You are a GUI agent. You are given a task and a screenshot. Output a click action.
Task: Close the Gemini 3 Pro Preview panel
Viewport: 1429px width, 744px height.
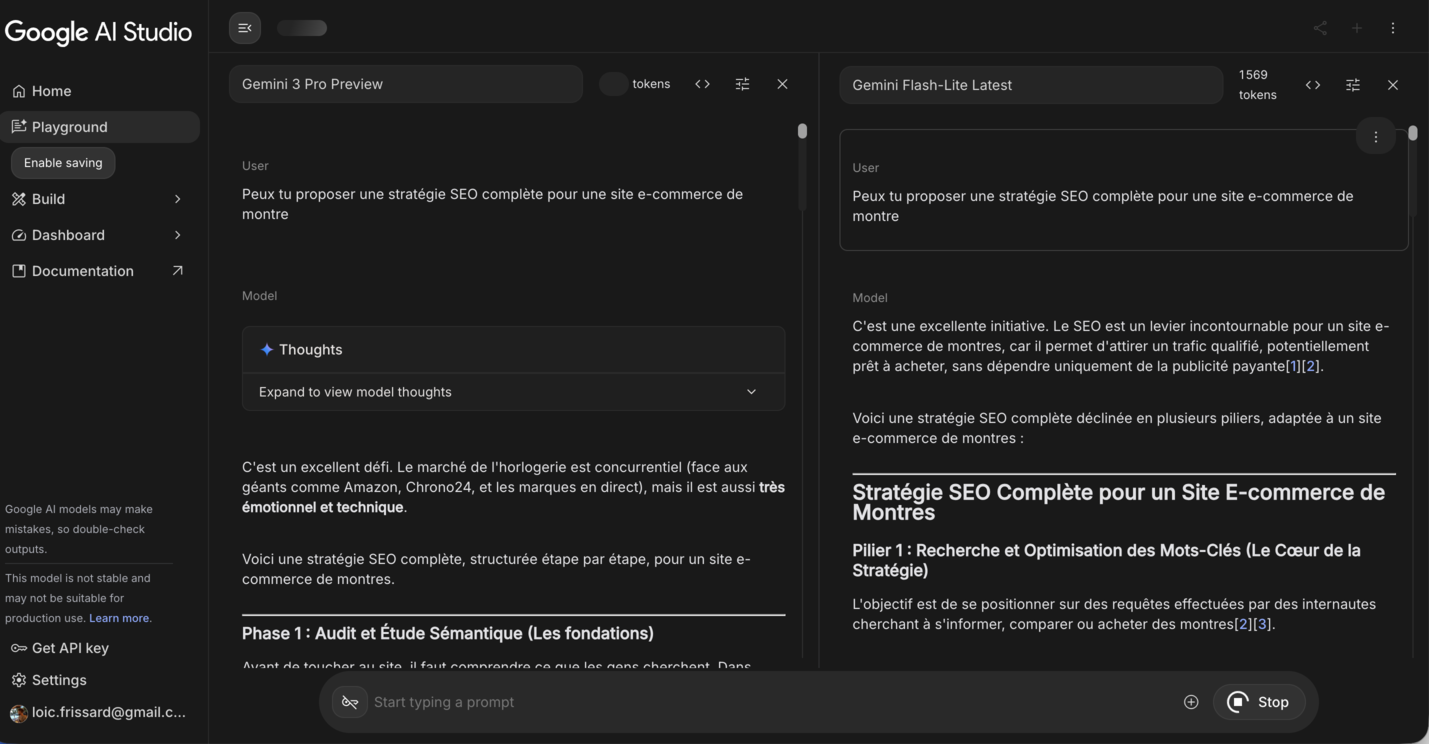(x=782, y=84)
